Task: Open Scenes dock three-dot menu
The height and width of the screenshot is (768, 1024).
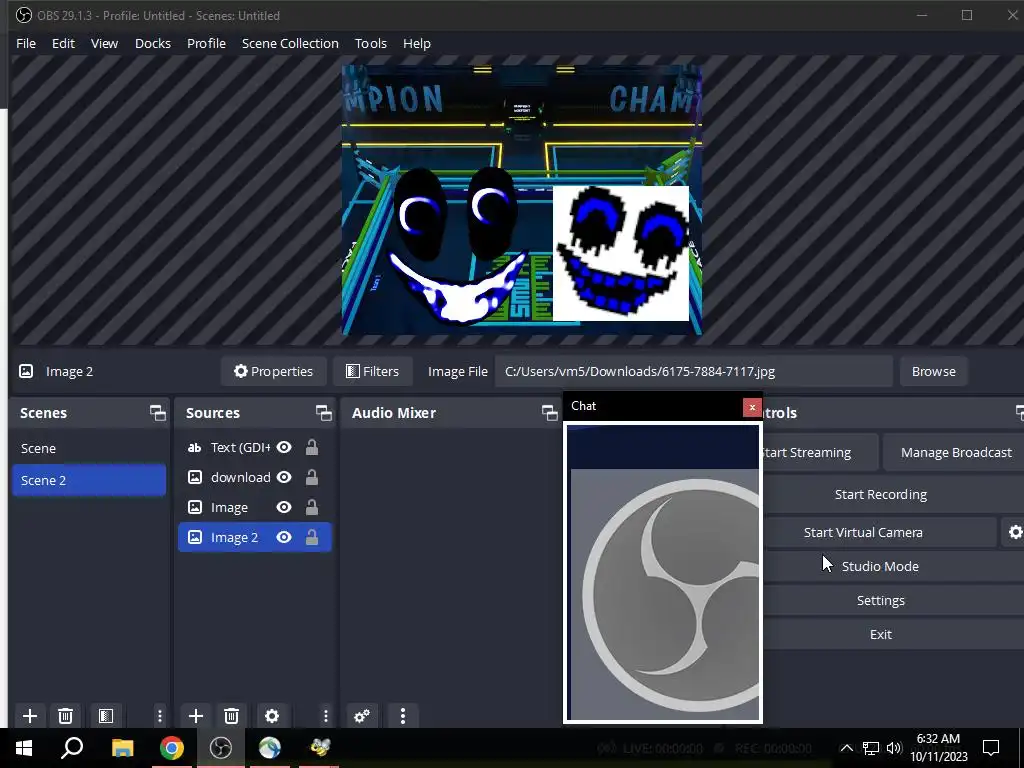Action: tap(159, 716)
